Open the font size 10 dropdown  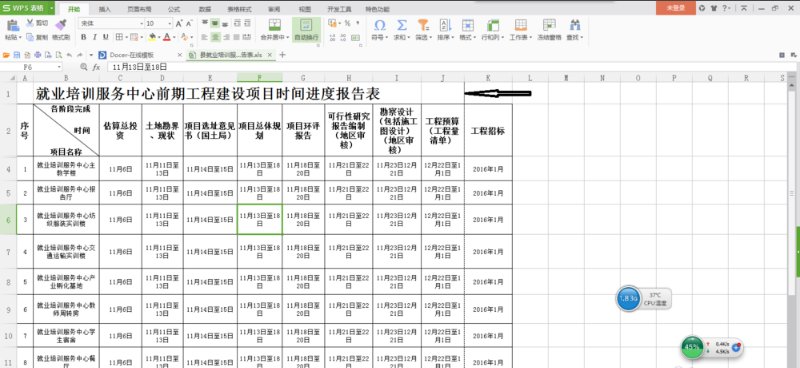170,23
